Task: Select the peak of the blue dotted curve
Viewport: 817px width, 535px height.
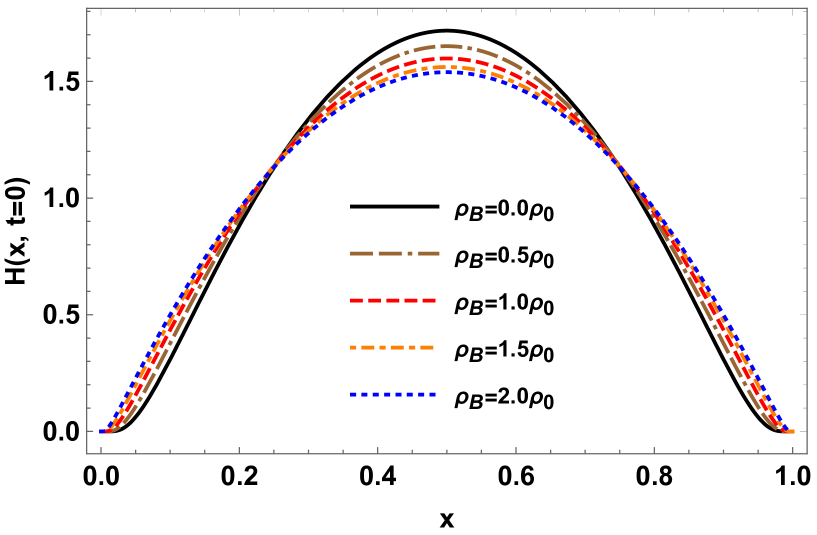Action: point(447,73)
